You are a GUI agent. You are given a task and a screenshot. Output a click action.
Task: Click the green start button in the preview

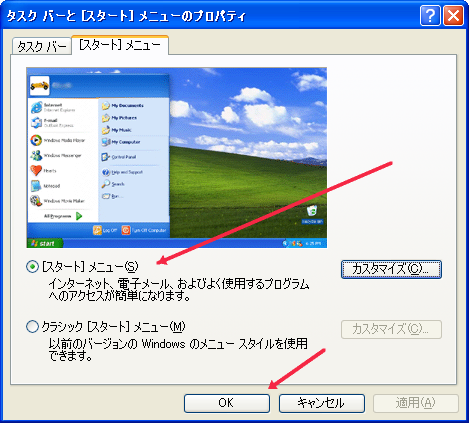[45, 243]
